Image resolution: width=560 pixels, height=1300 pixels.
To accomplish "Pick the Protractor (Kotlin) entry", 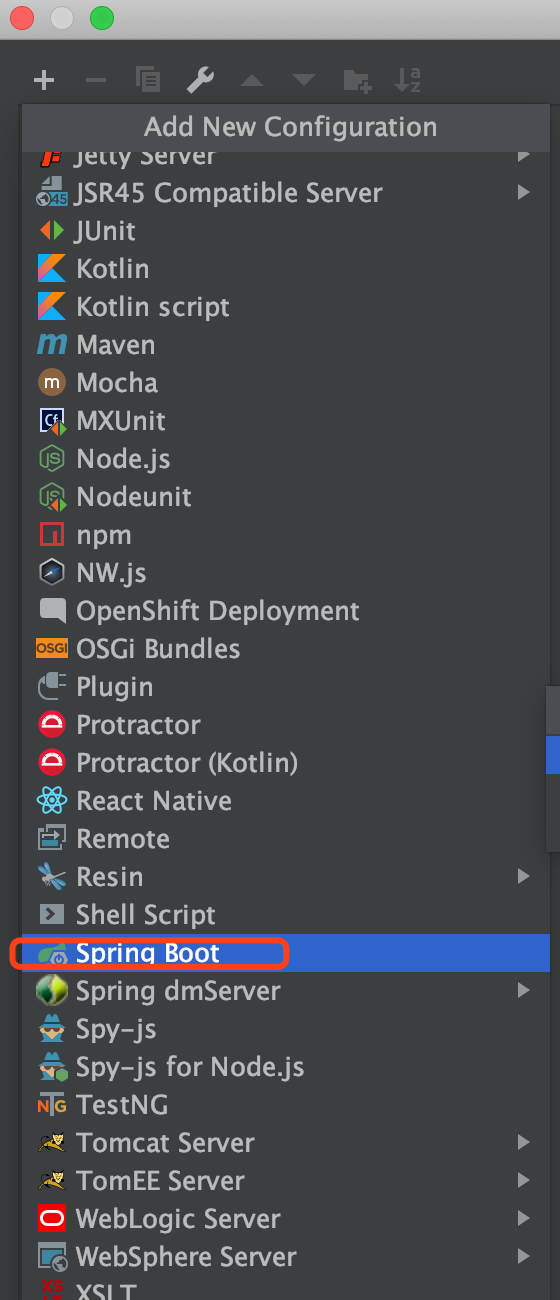I will [286, 763].
